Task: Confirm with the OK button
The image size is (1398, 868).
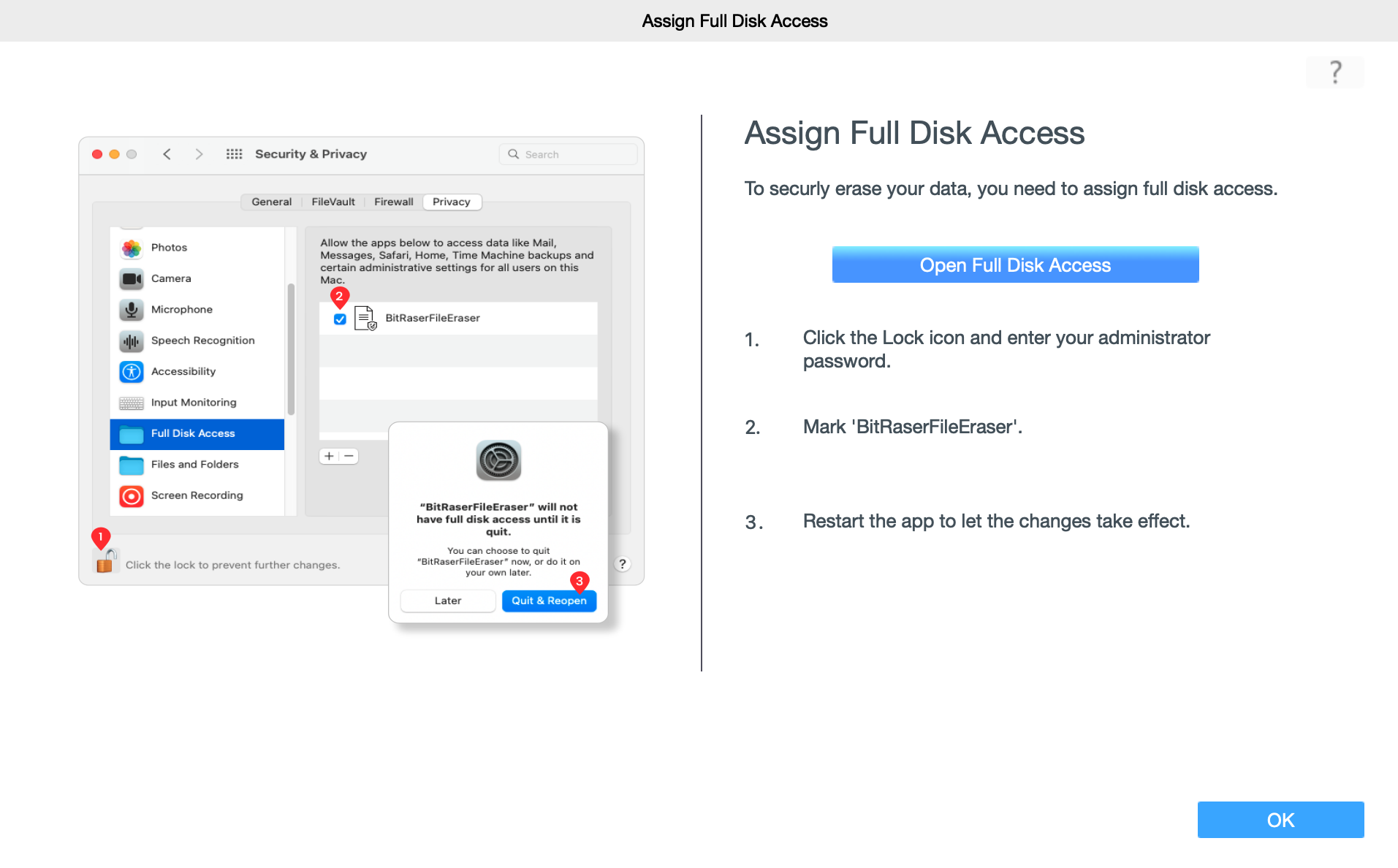Action: coord(1280,820)
